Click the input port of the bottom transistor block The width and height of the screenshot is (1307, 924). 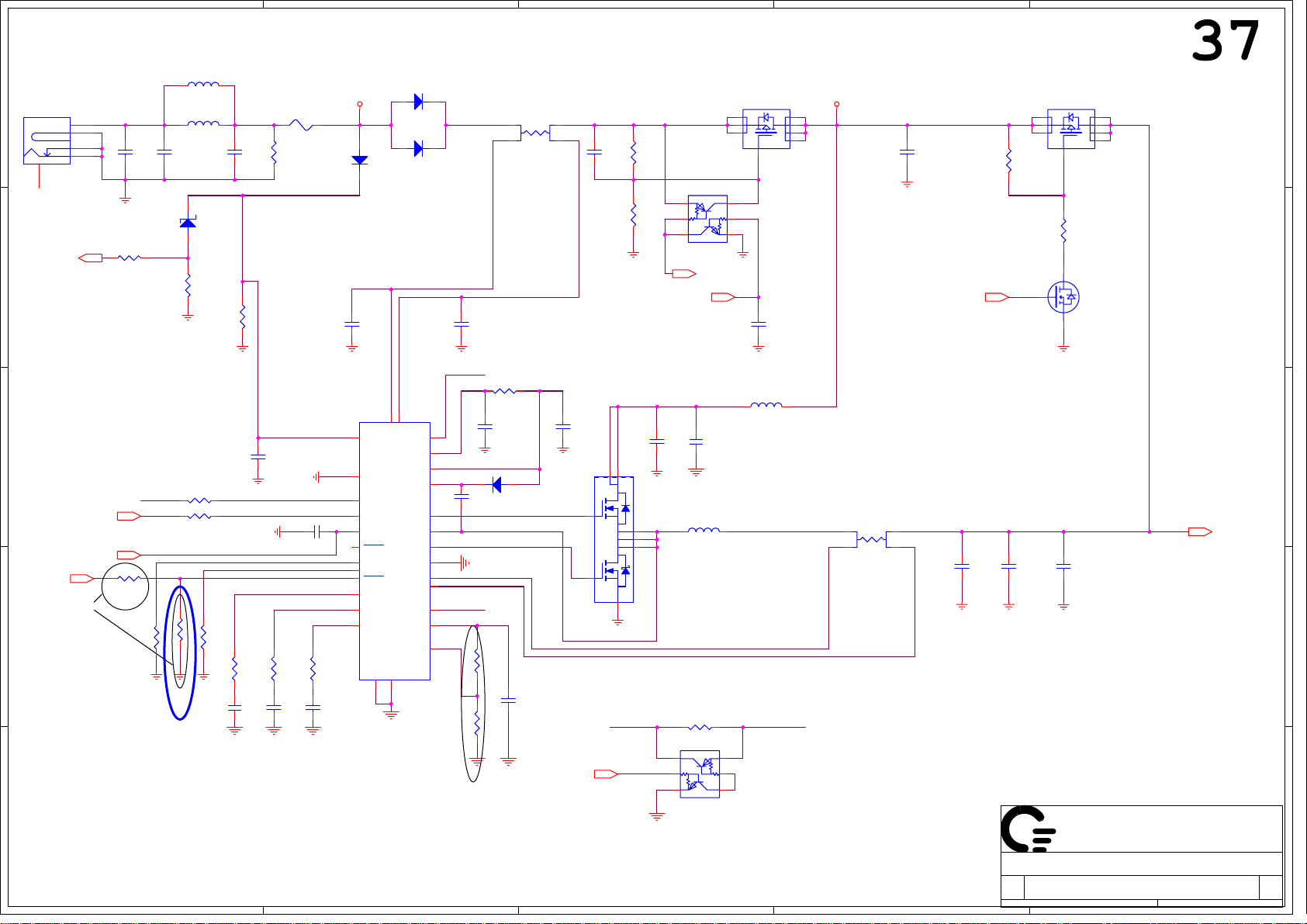[606, 773]
